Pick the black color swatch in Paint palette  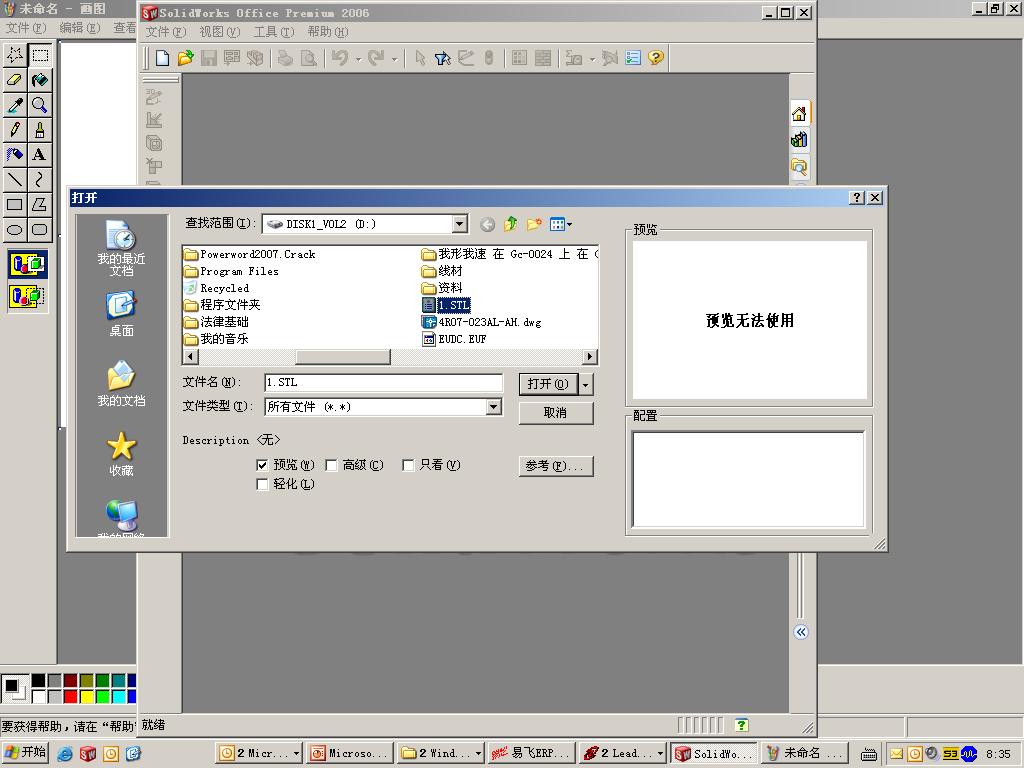[39, 680]
